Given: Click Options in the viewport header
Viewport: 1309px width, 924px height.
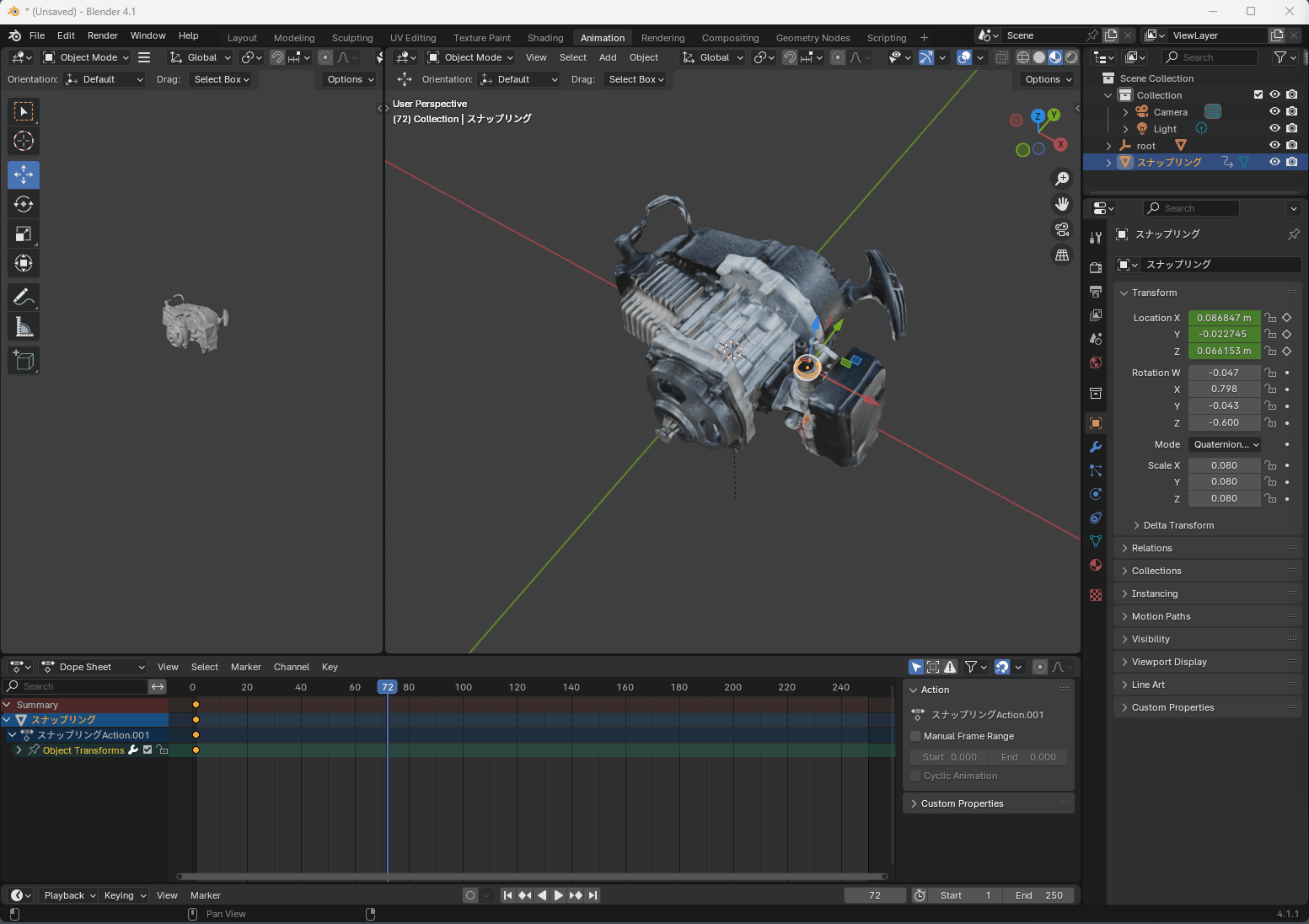Looking at the screenshot, I should click(x=1046, y=79).
